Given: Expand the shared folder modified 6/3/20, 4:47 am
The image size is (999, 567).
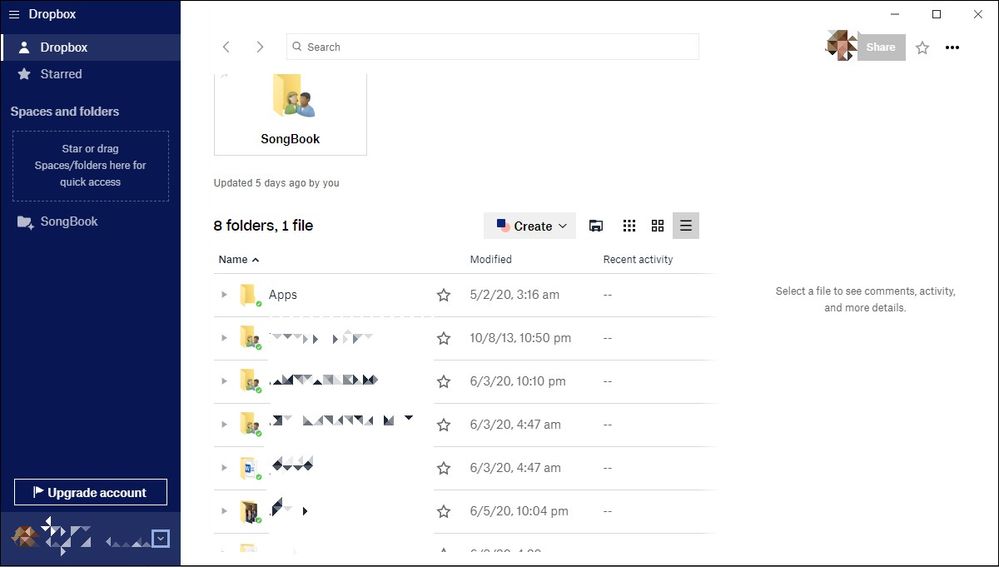Looking at the screenshot, I should tap(224, 424).
